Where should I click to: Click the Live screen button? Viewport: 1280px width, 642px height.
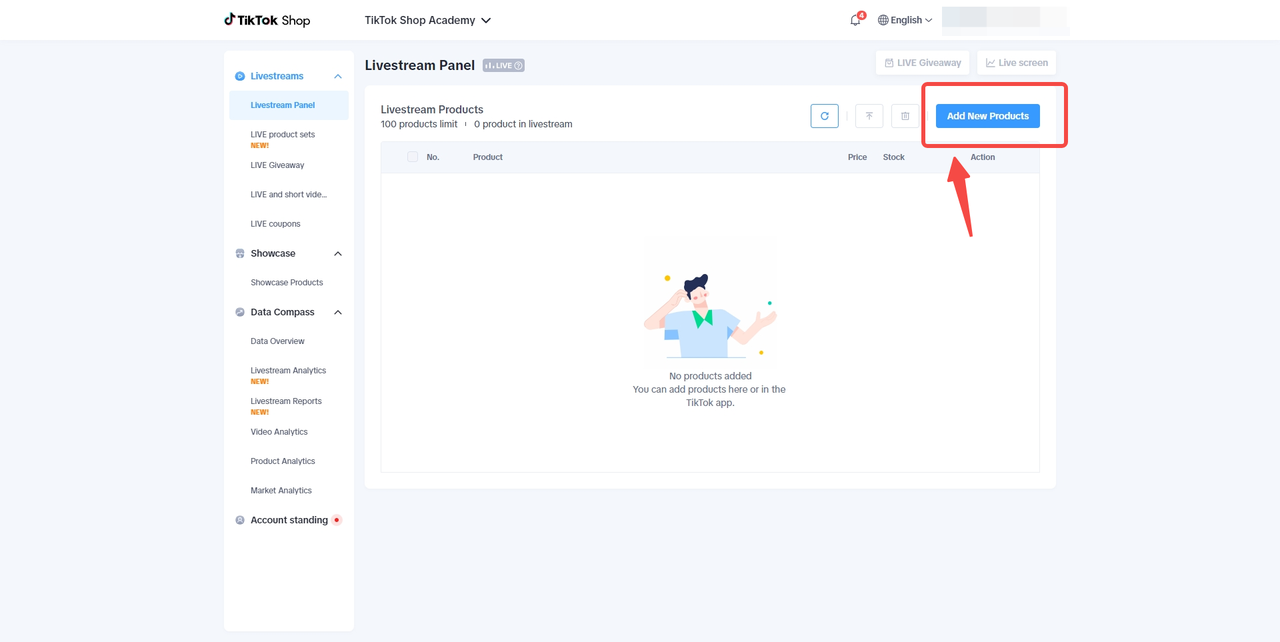(1017, 63)
